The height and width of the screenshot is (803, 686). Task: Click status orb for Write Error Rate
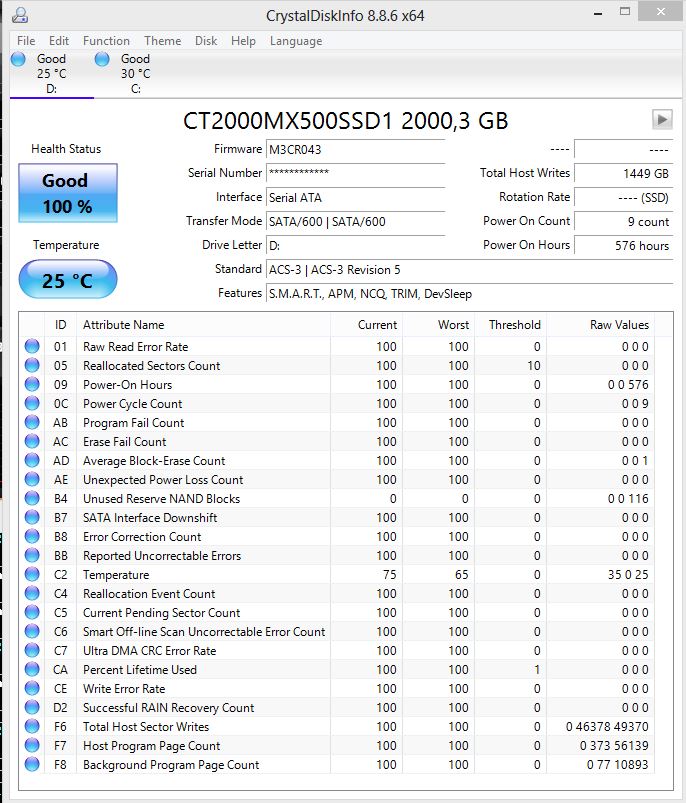32,688
